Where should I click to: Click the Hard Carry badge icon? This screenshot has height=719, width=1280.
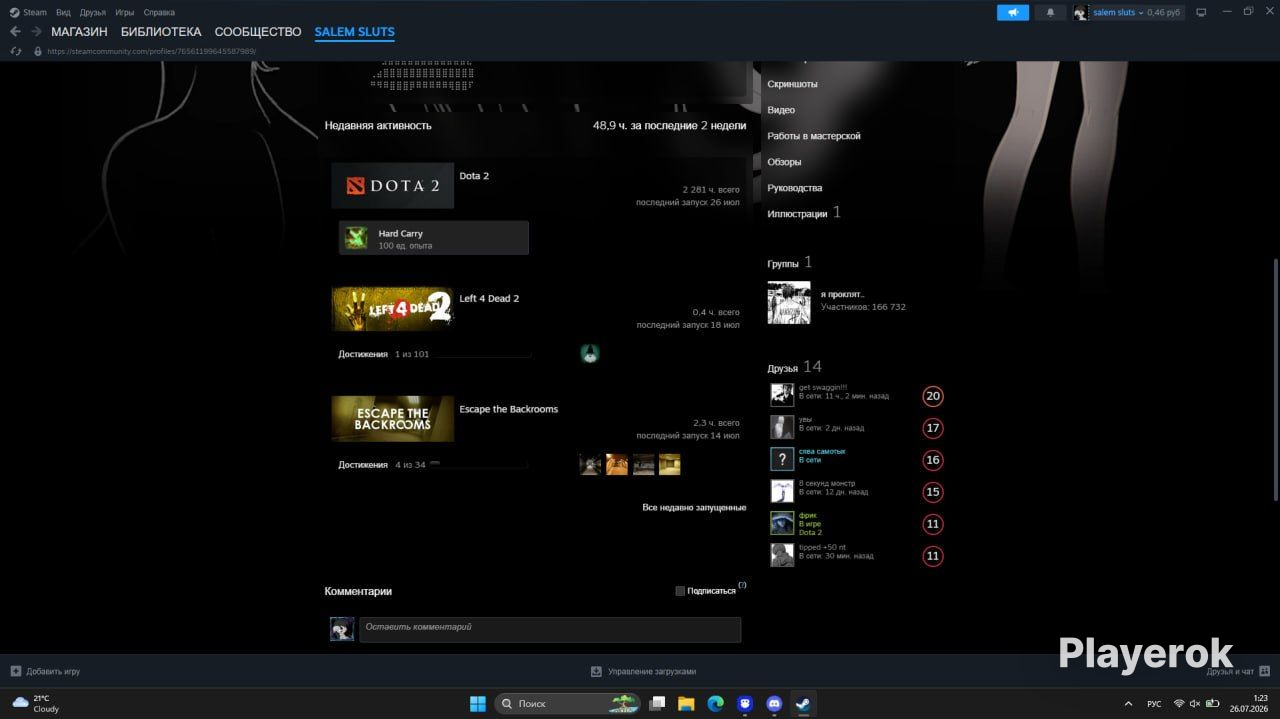coord(356,238)
